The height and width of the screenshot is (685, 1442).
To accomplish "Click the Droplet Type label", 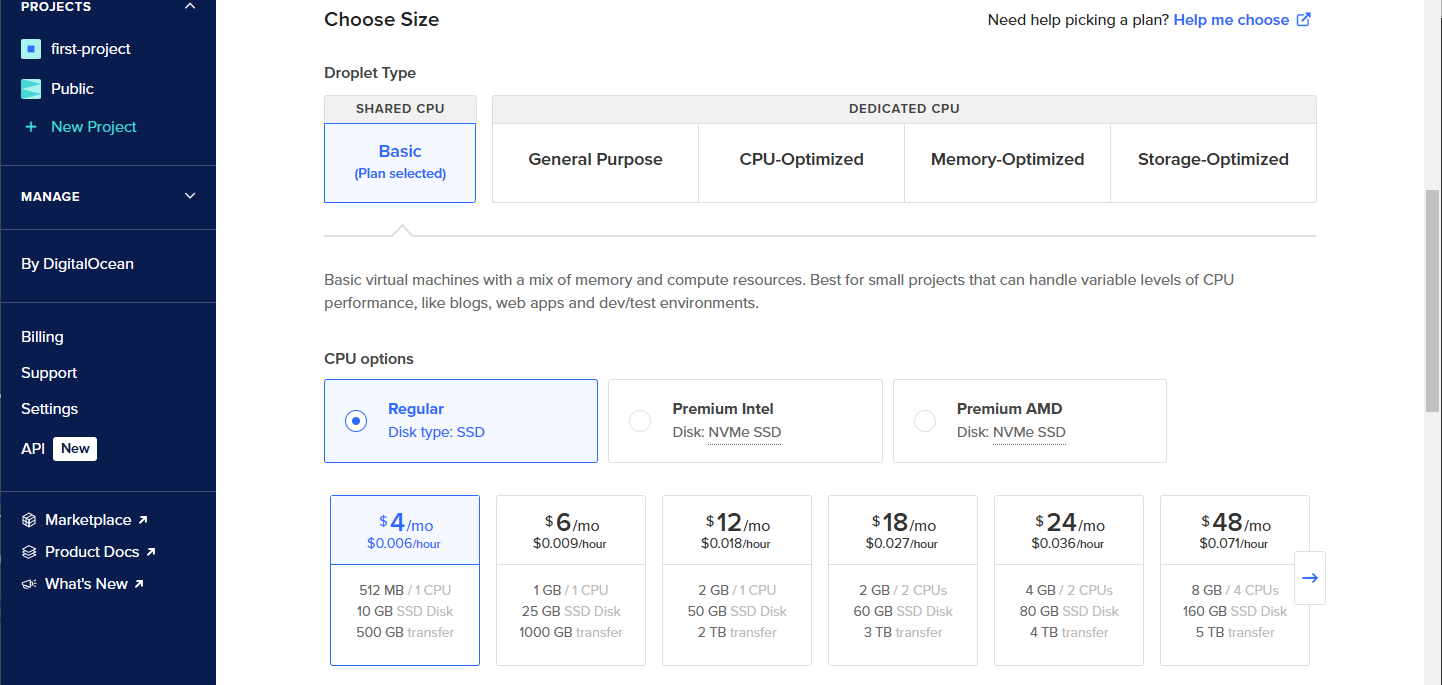I will pyautogui.click(x=370, y=73).
